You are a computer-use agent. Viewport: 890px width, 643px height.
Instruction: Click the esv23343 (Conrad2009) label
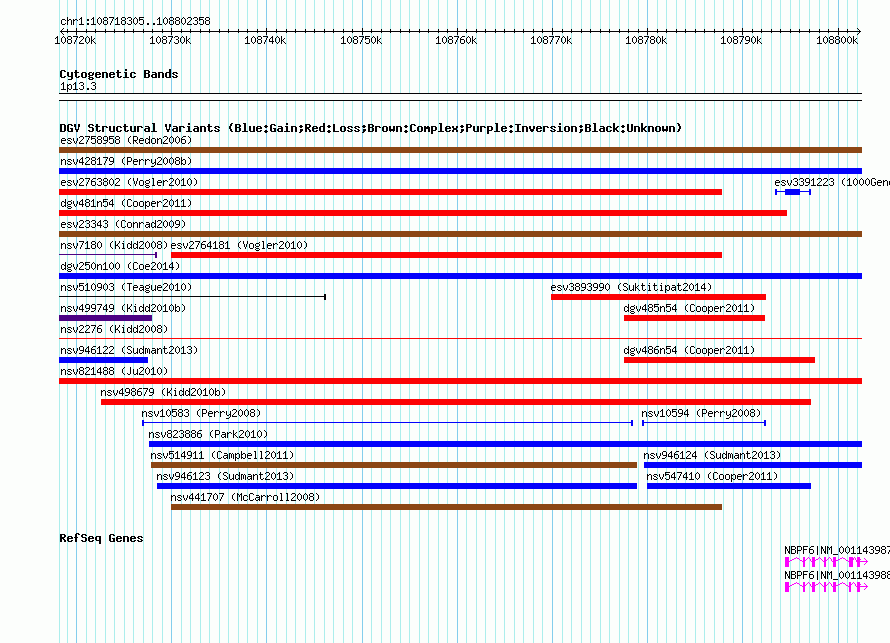[x=123, y=224]
